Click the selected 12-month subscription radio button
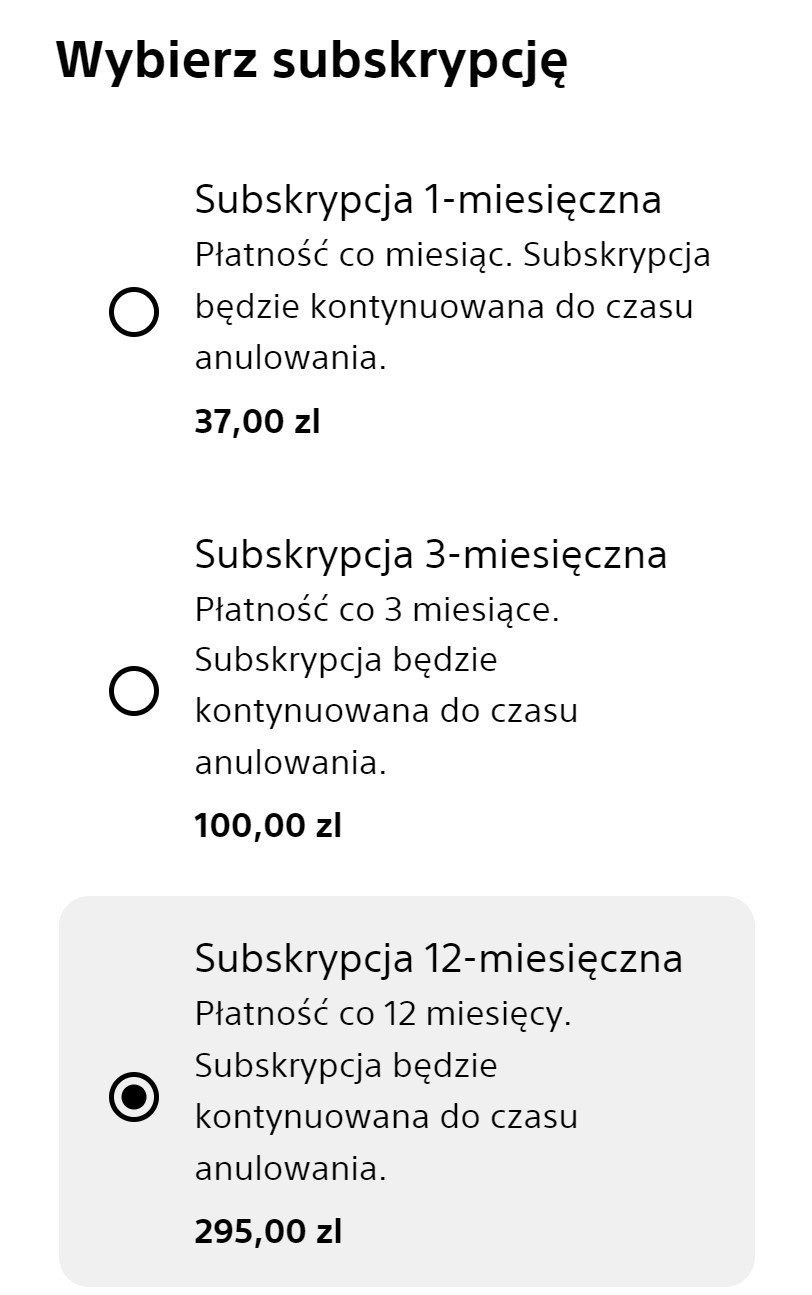The width and height of the screenshot is (812, 1295). (133, 1096)
